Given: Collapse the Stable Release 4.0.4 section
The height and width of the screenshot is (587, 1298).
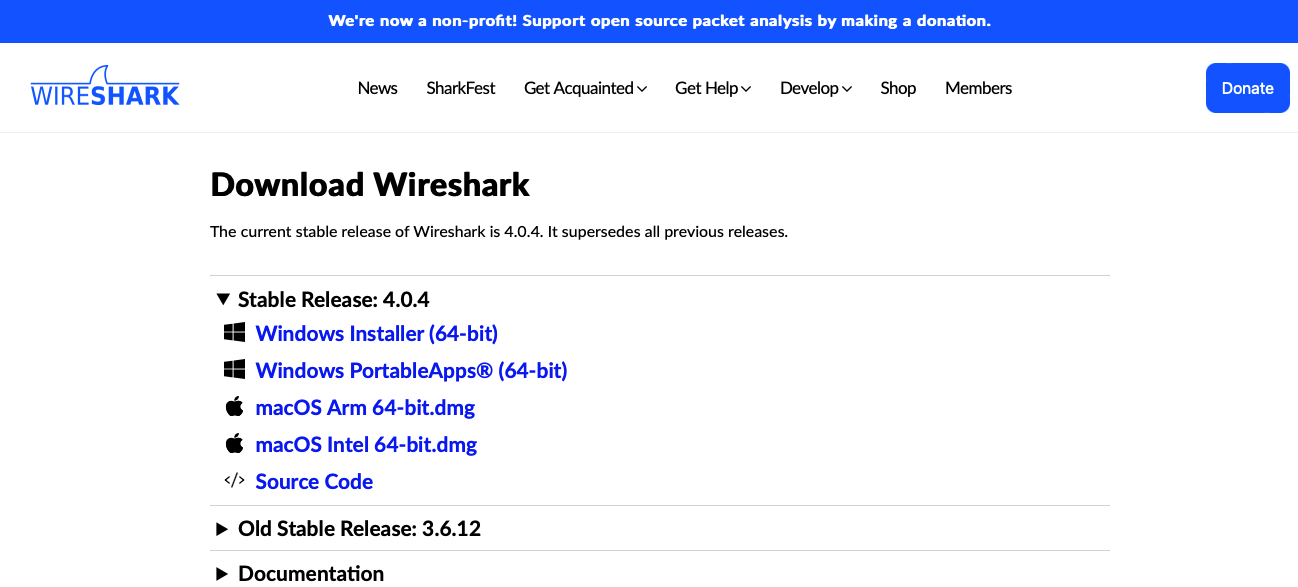Looking at the screenshot, I should (323, 299).
